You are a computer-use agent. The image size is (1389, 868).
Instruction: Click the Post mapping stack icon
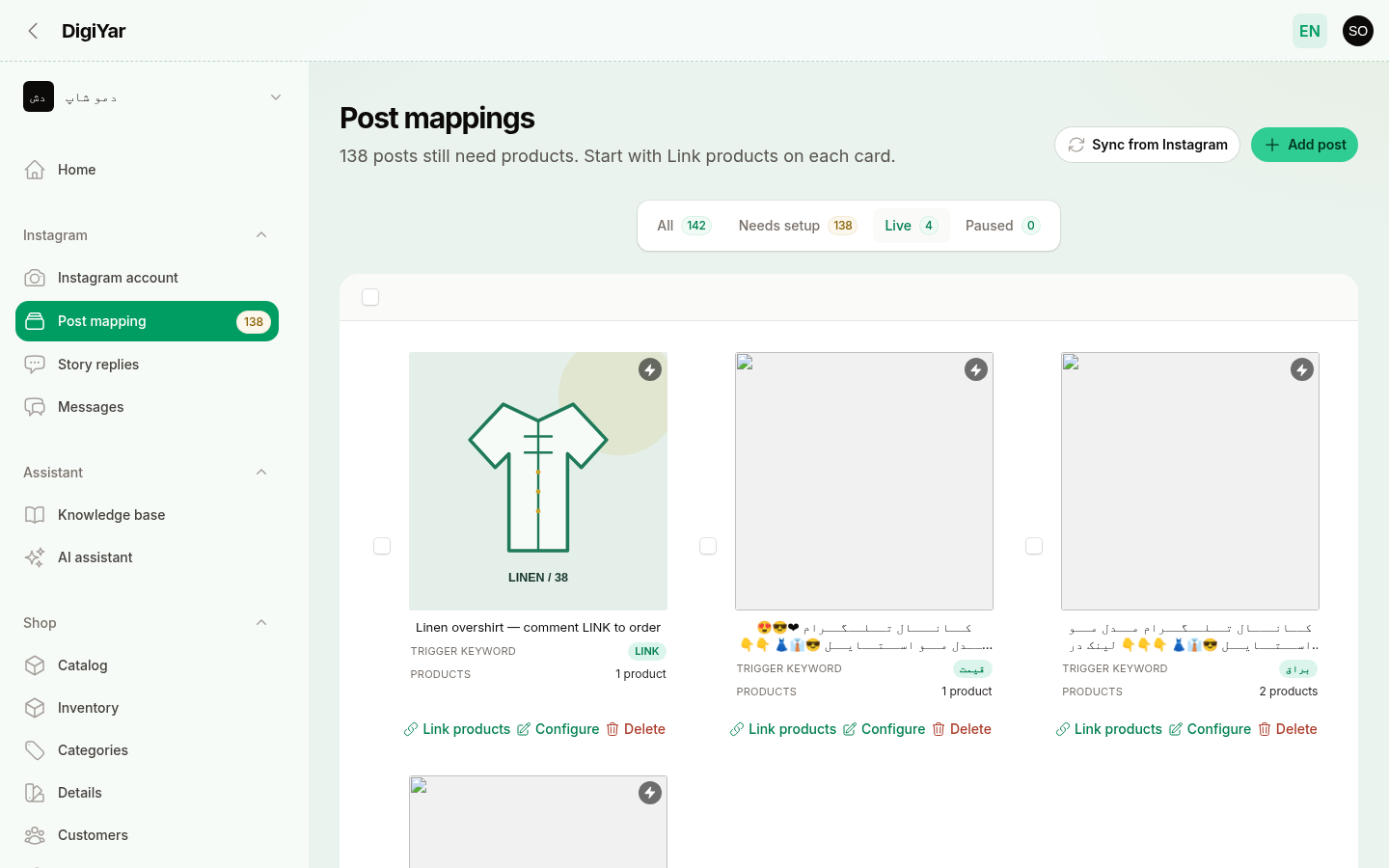click(35, 321)
